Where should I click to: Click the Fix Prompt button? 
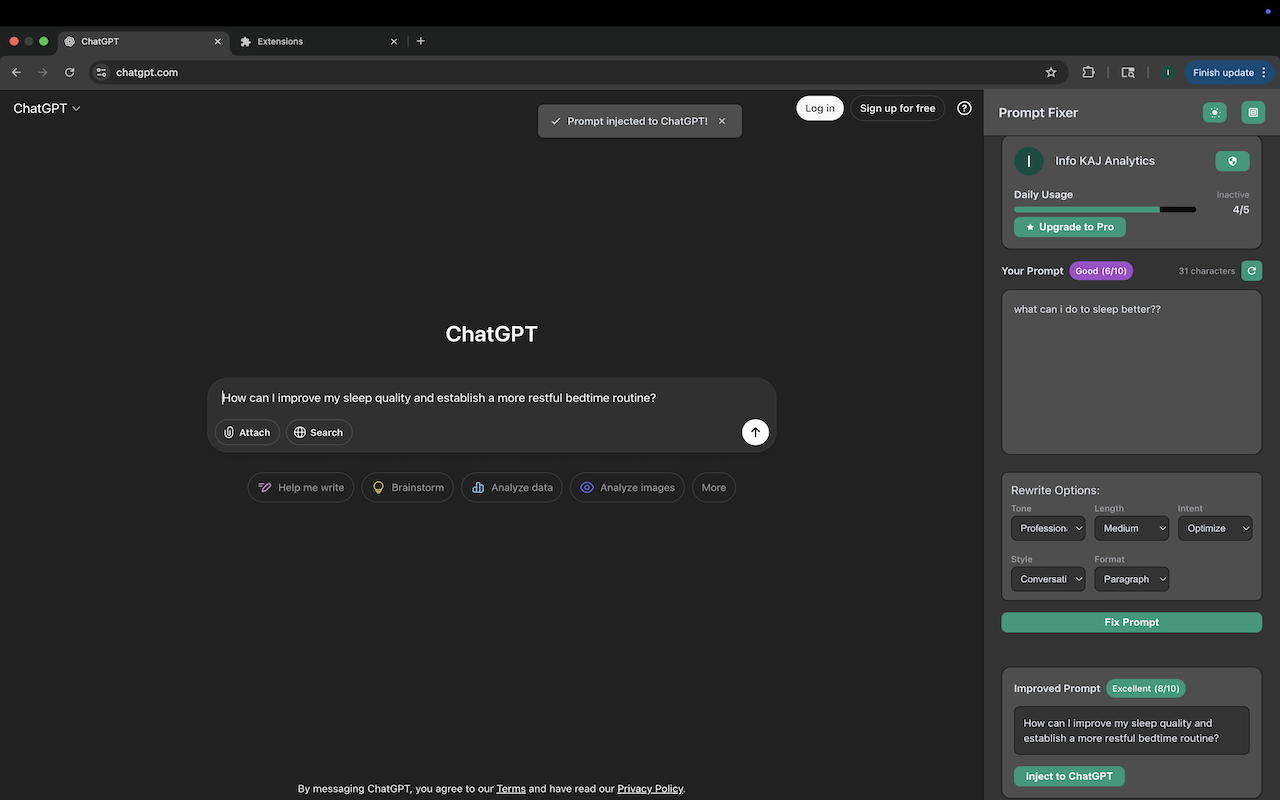point(1131,622)
